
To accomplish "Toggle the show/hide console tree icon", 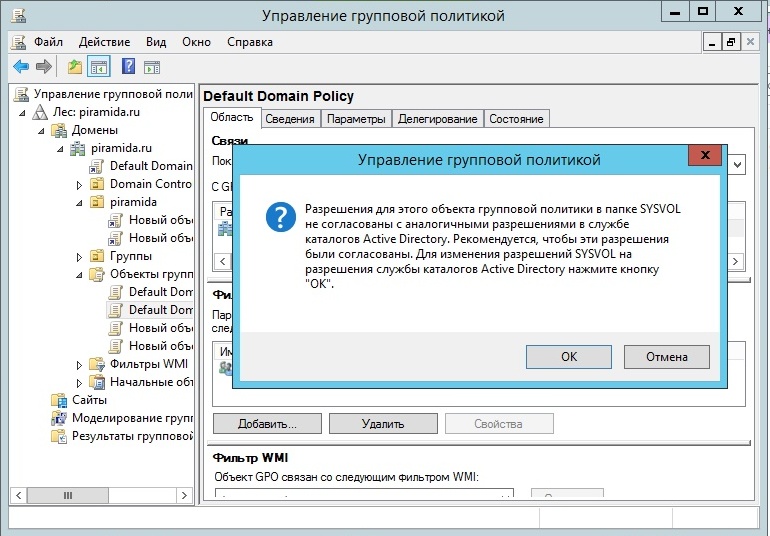I will (x=99, y=67).
